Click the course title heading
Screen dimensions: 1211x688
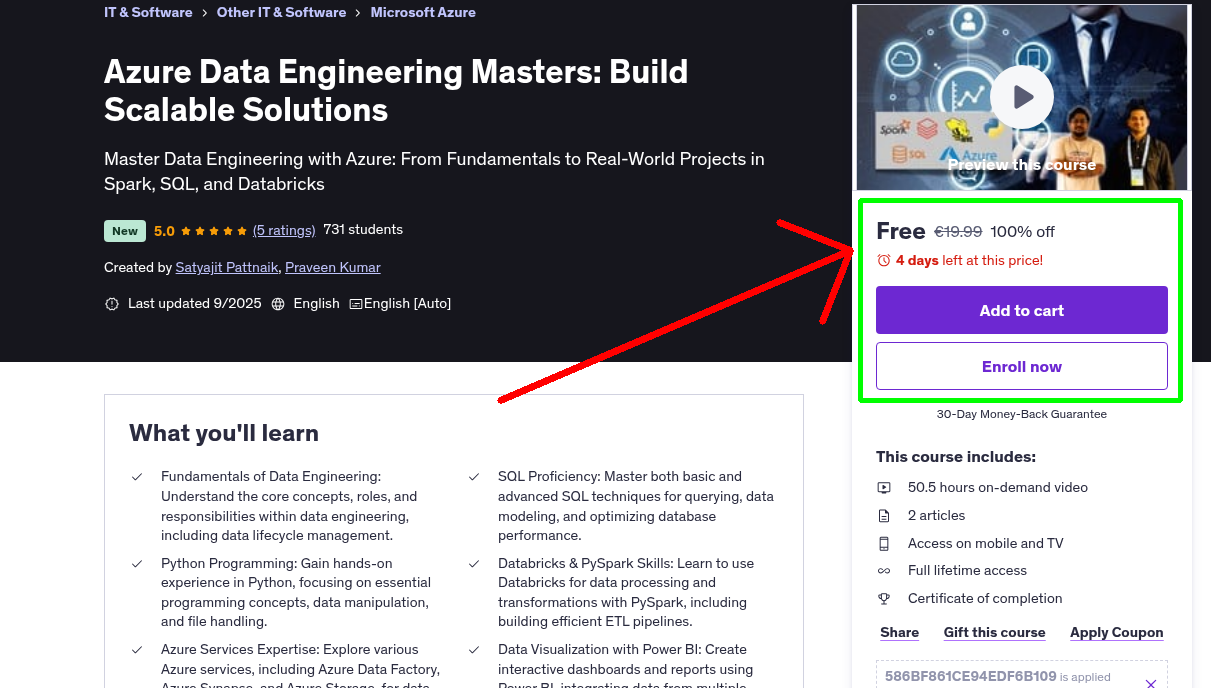(396, 90)
